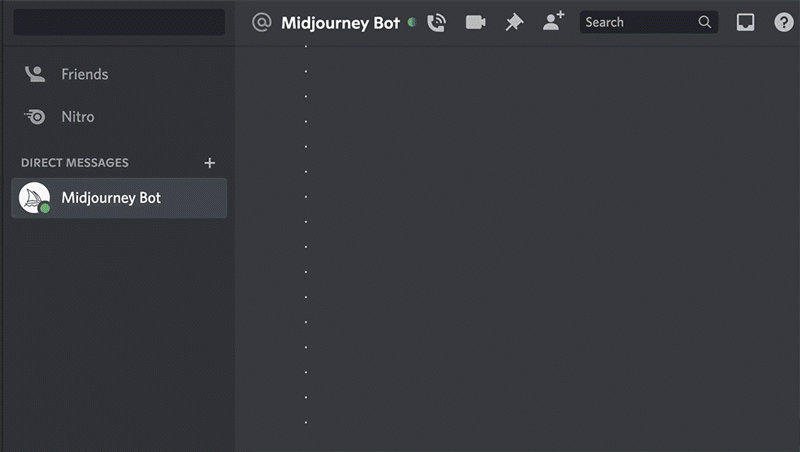The image size is (800, 452).
Task: Click the search magnifier icon
Action: point(705,22)
